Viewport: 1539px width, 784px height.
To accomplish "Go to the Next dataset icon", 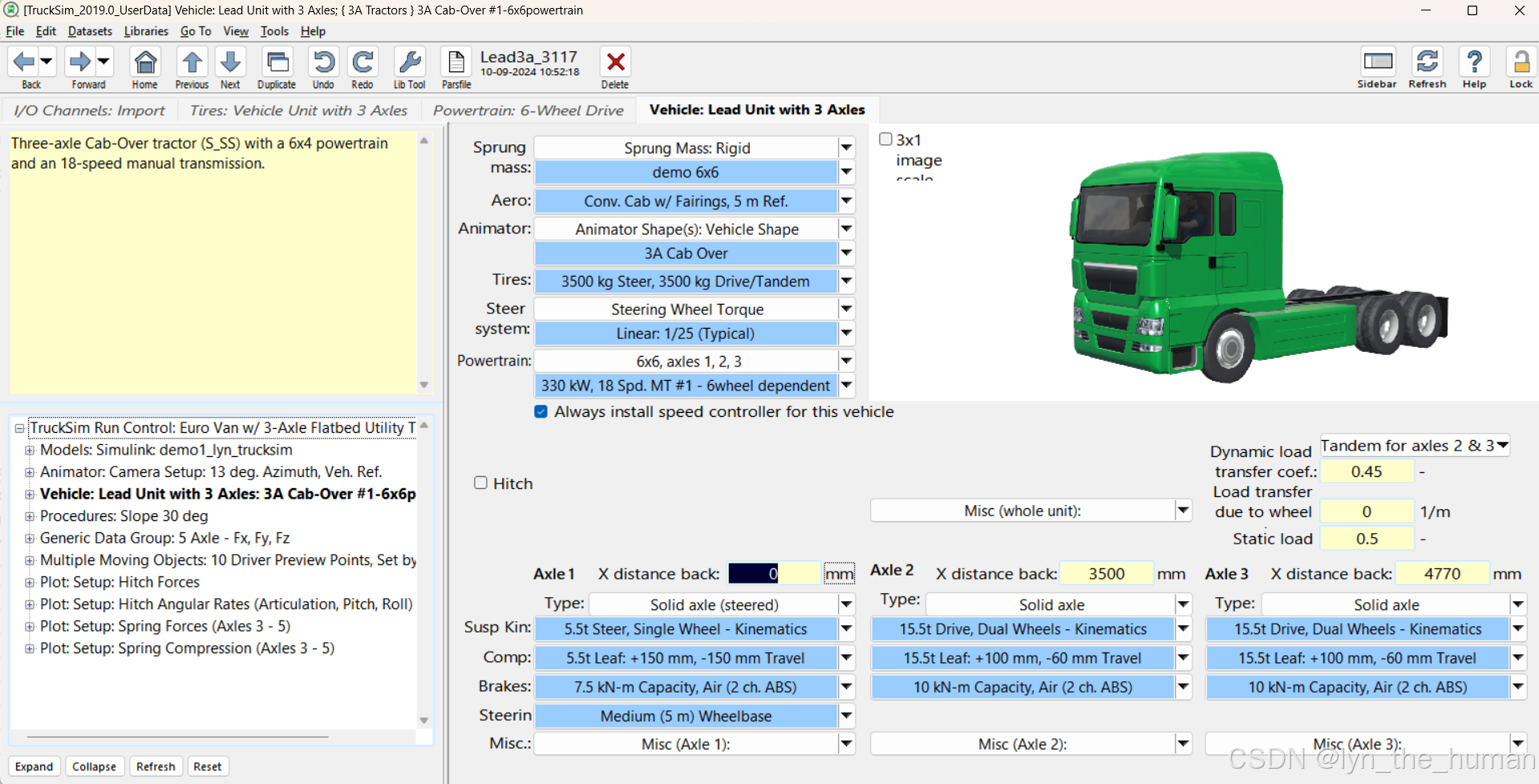I will point(230,62).
